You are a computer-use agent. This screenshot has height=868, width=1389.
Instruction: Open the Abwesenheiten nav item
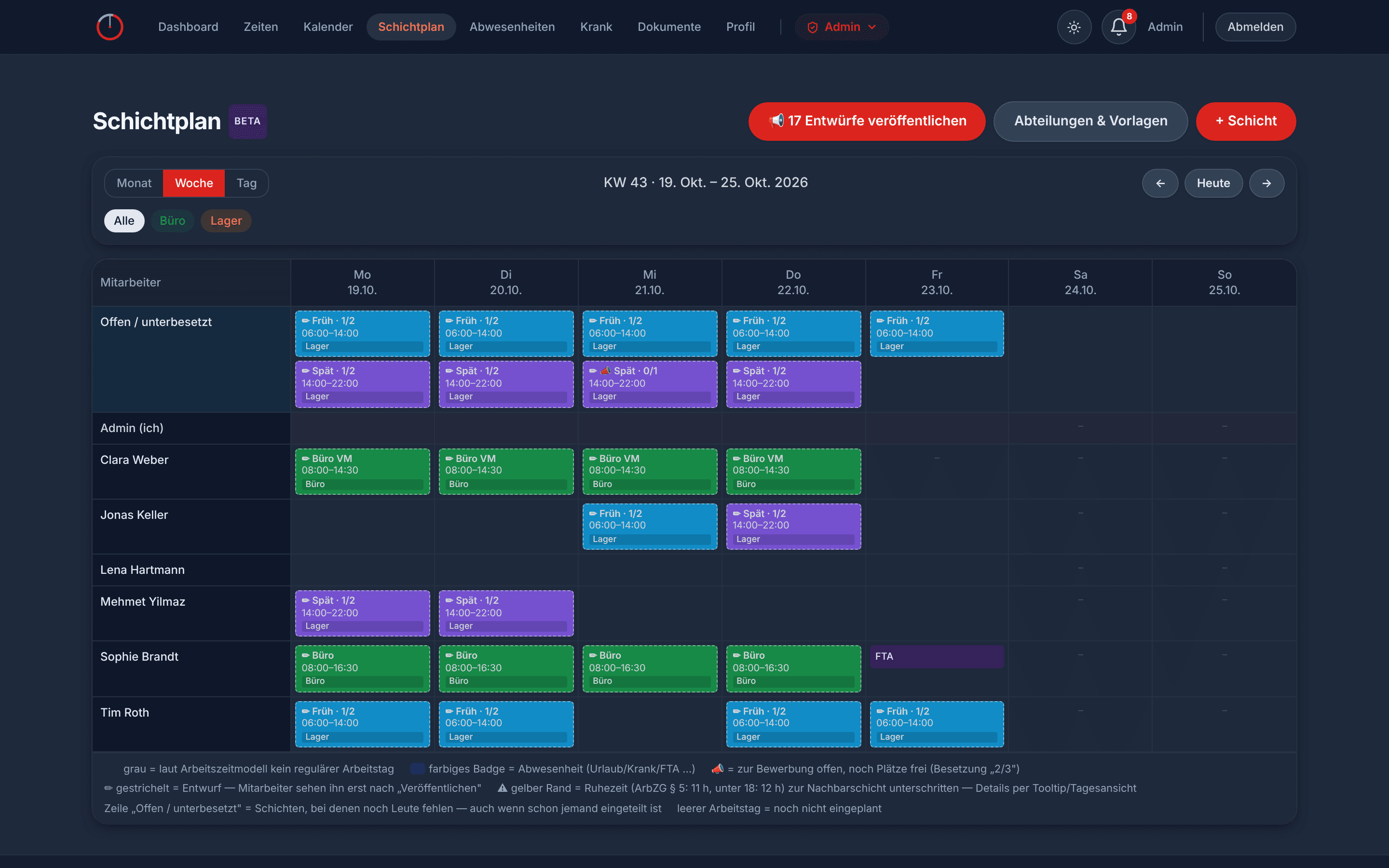click(512, 27)
